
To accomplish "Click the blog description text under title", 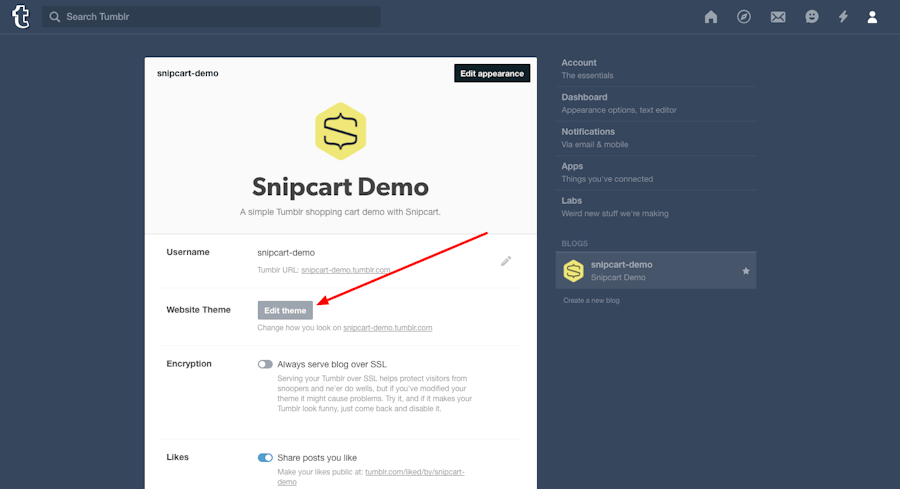I will [340, 212].
